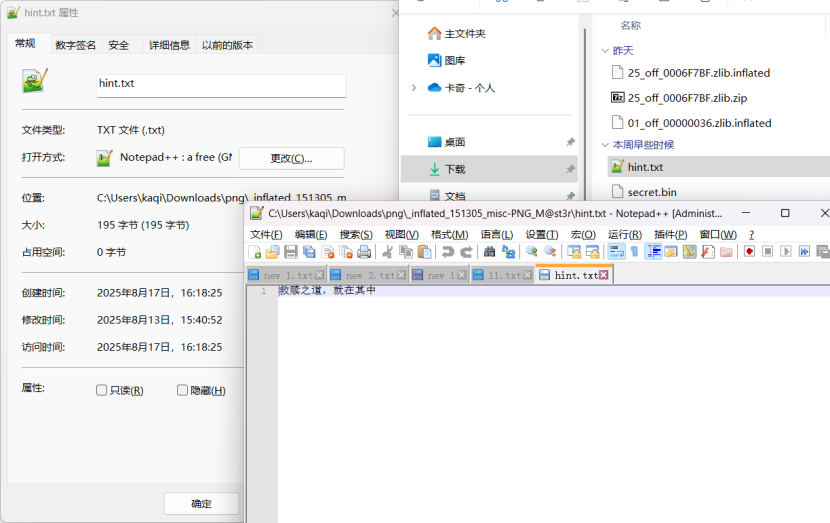Click the Save icon in Notepad++ toolbar
The width and height of the screenshot is (830, 523).
click(x=290, y=252)
